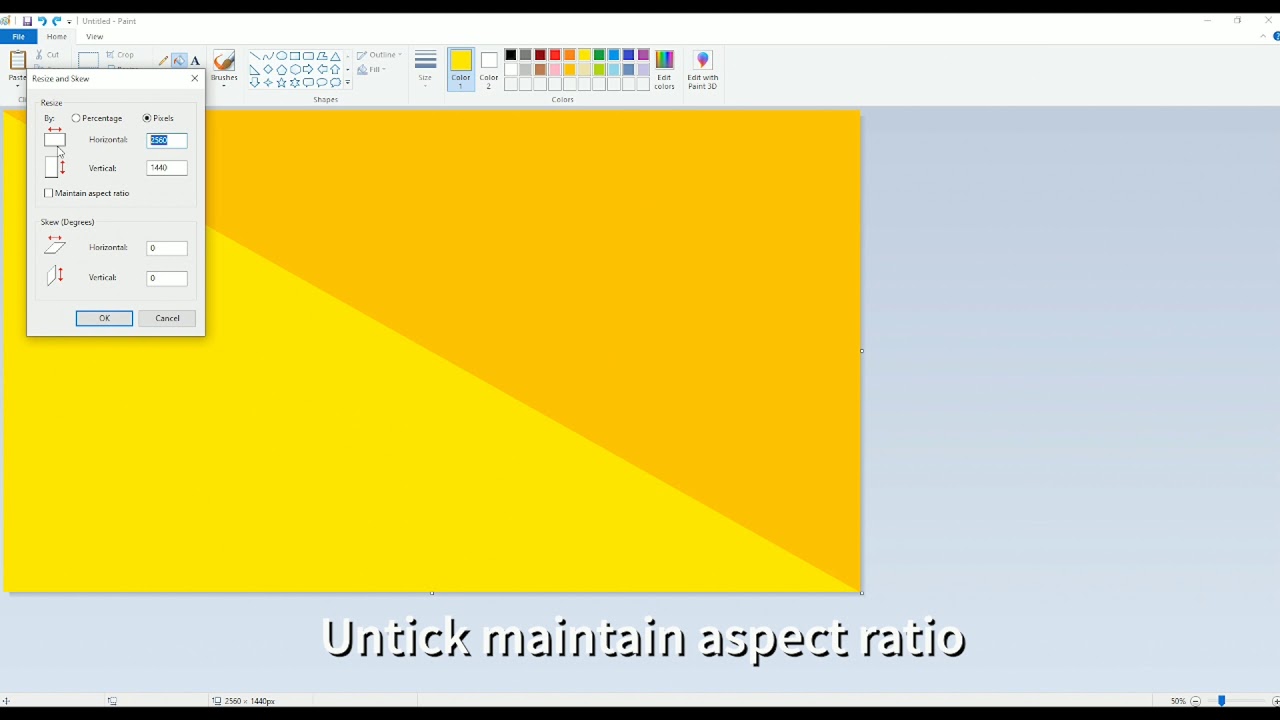Image resolution: width=1280 pixels, height=720 pixels.
Task: Choose the Cloud callout shape
Action: click(x=336, y=82)
